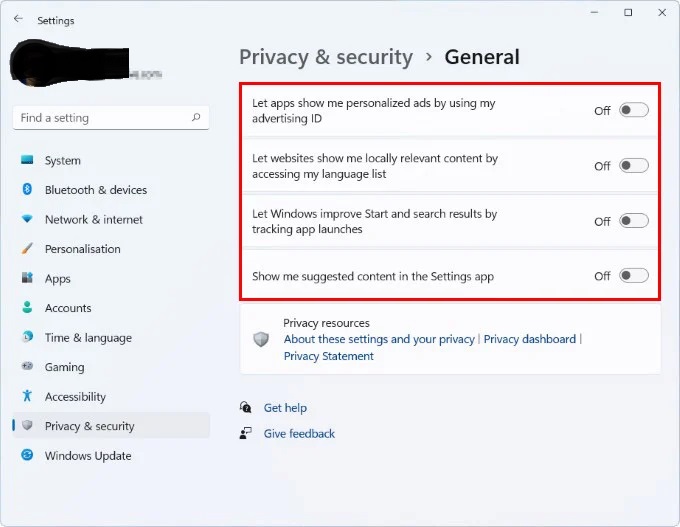Image resolution: width=680 pixels, height=527 pixels.
Task: Click the Network wifi icon
Action: point(27,219)
